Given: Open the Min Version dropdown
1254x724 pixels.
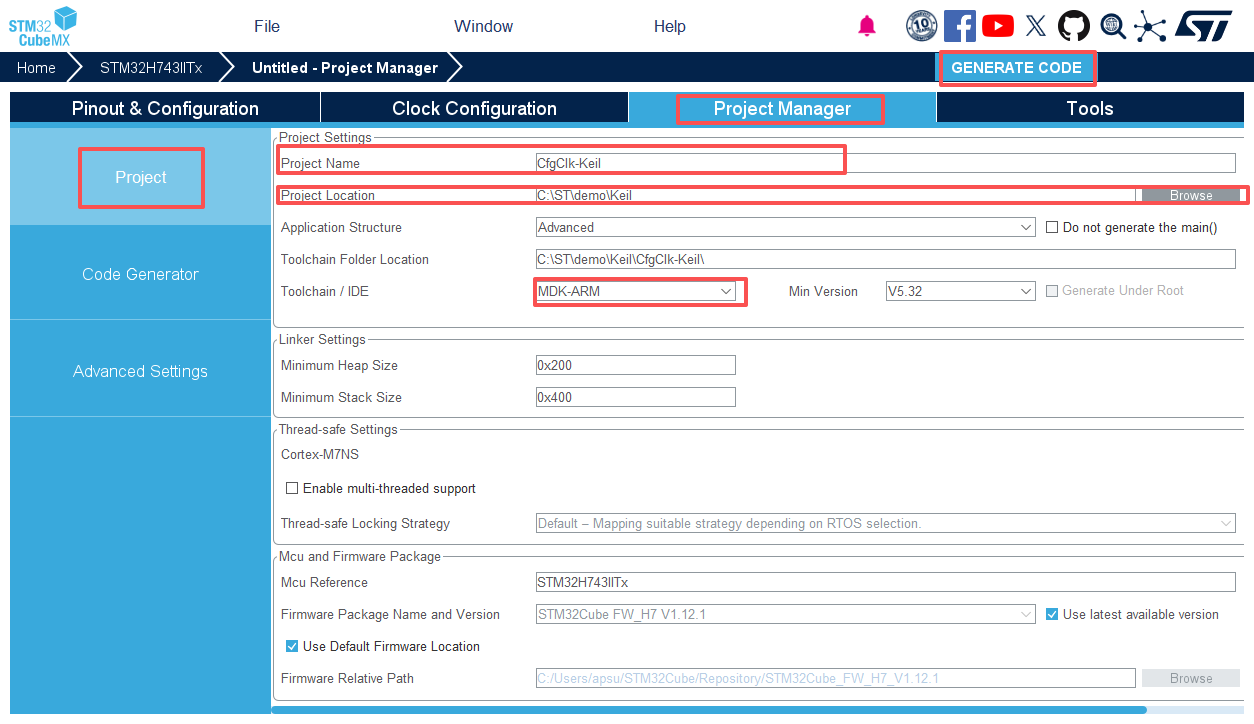Looking at the screenshot, I should (960, 291).
